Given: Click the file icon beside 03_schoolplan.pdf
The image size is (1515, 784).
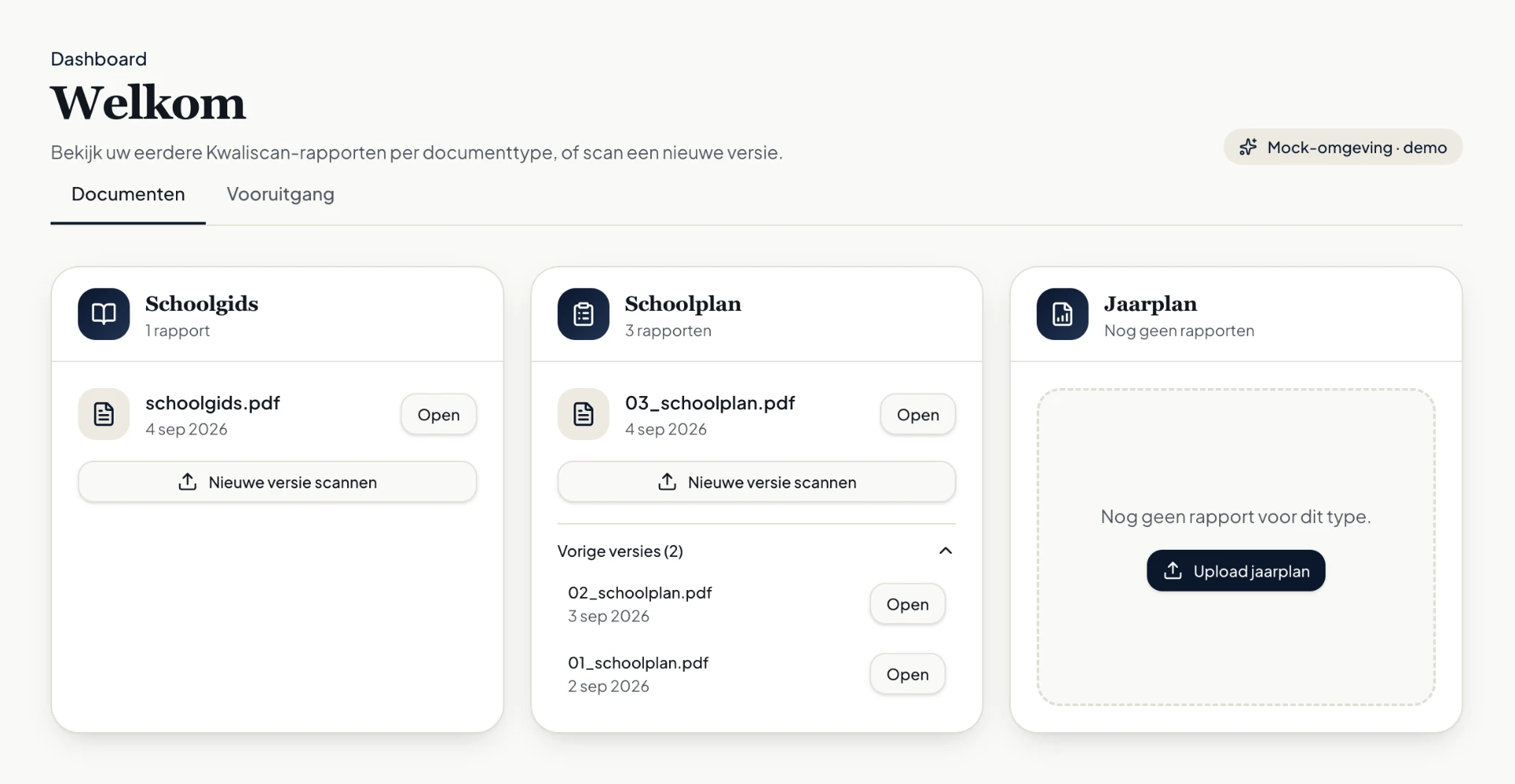Looking at the screenshot, I should 583,414.
